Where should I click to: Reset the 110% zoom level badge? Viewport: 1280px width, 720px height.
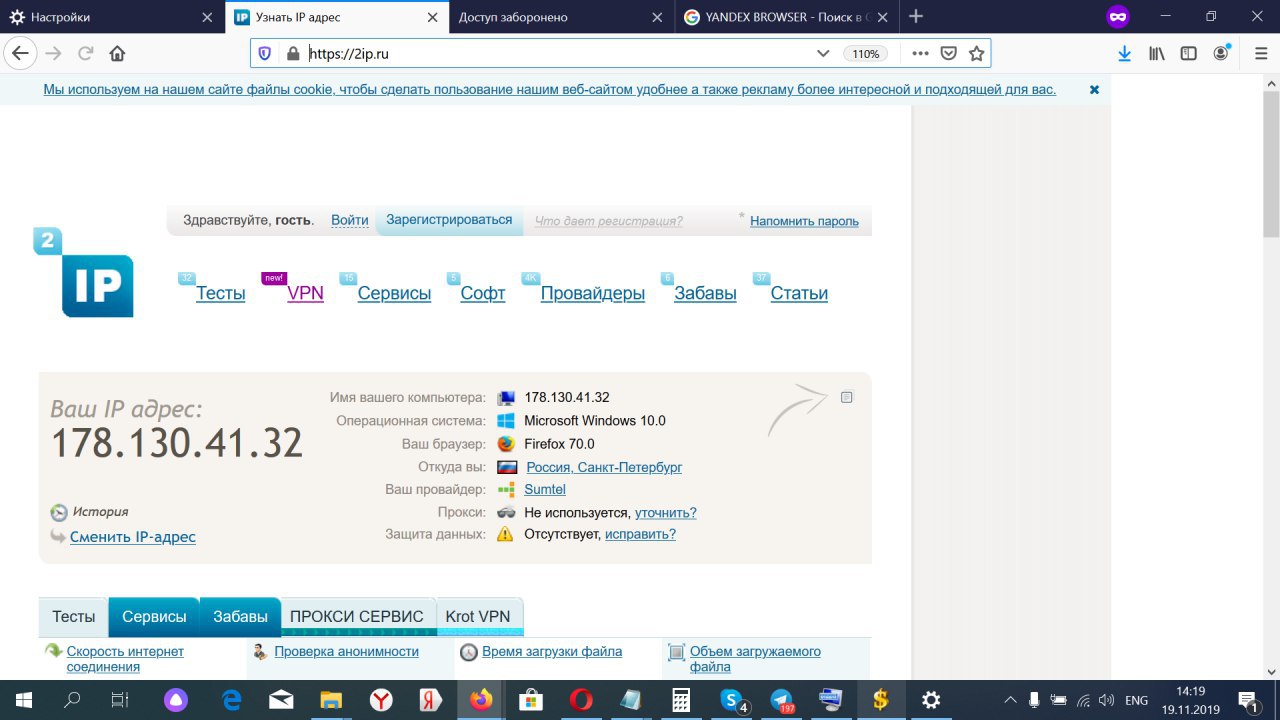(866, 53)
